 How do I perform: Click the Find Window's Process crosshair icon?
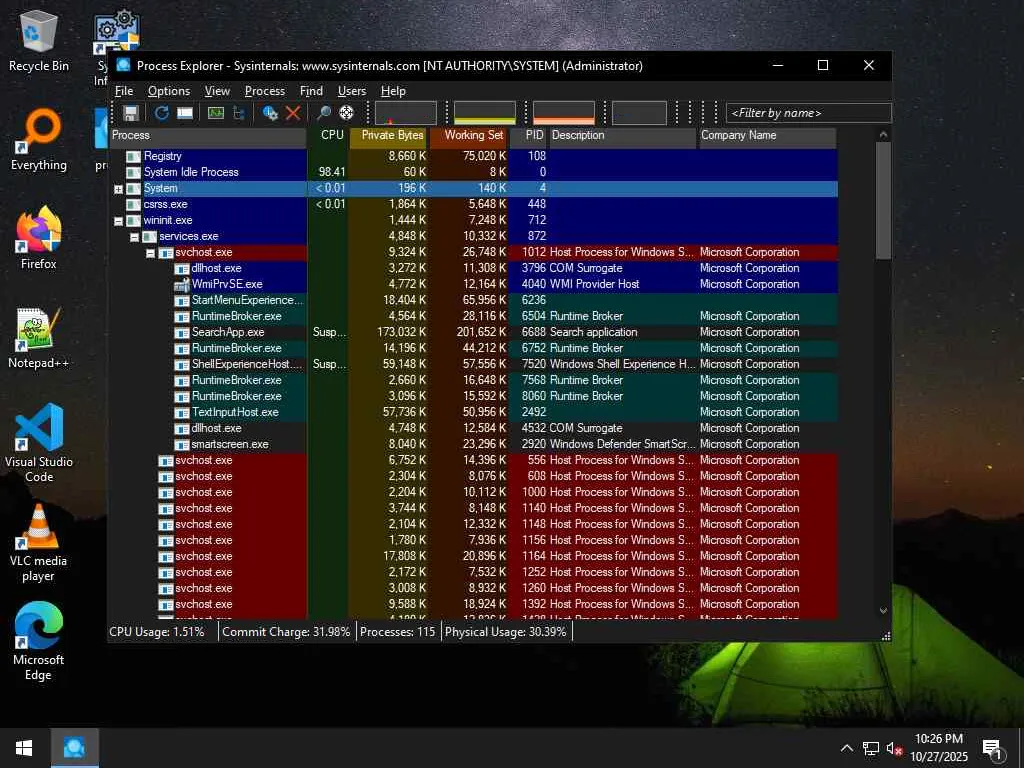coord(347,113)
